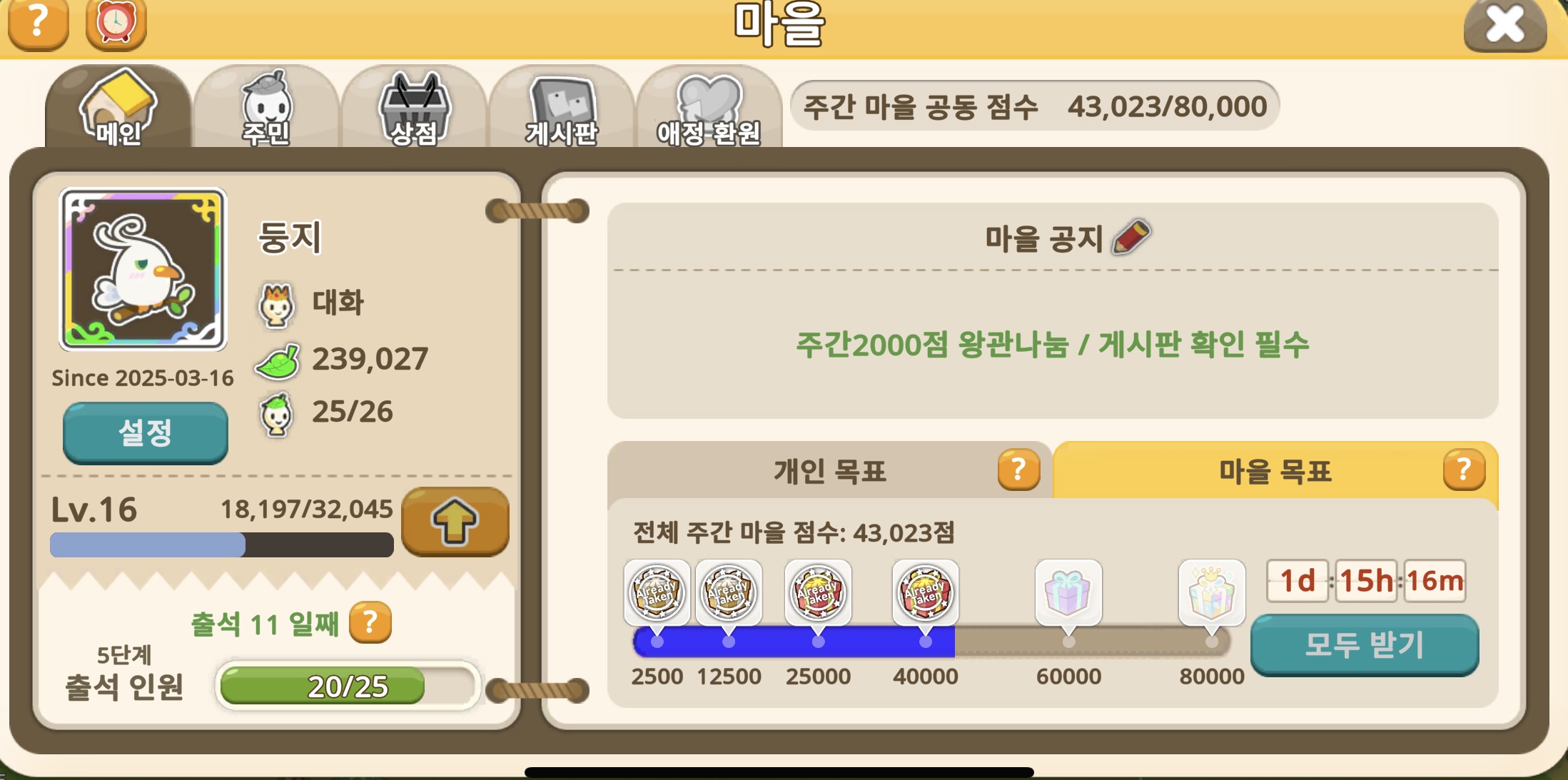
Task: Open help via the top-left question mark
Action: pyautogui.click(x=38, y=24)
